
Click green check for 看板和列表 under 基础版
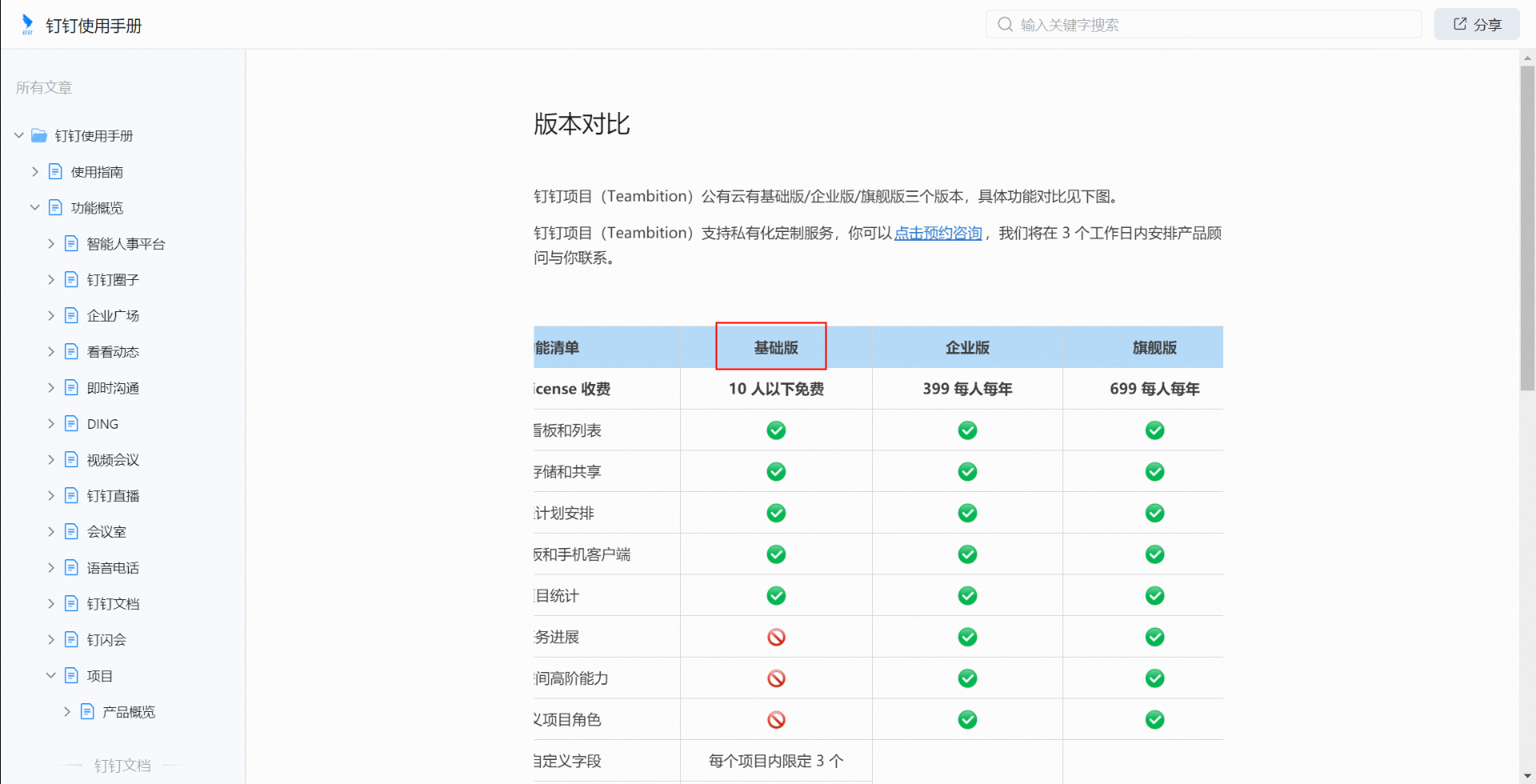776,430
